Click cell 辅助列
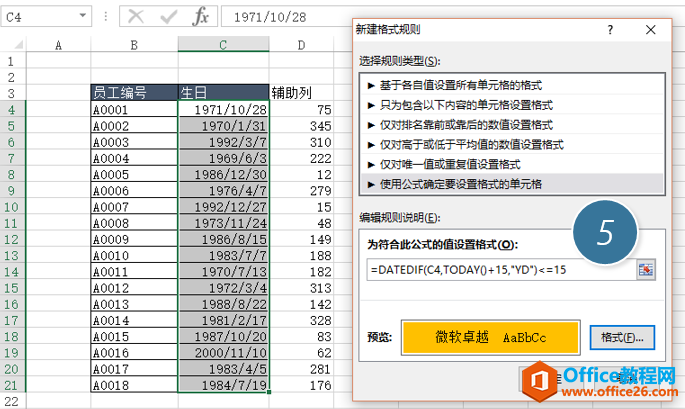The width and height of the screenshot is (685, 409). click(301, 93)
